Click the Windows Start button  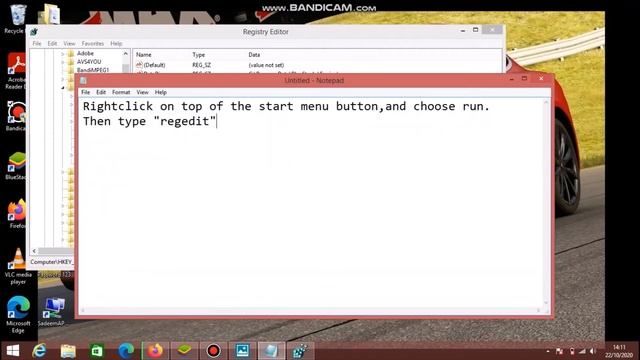[13, 351]
